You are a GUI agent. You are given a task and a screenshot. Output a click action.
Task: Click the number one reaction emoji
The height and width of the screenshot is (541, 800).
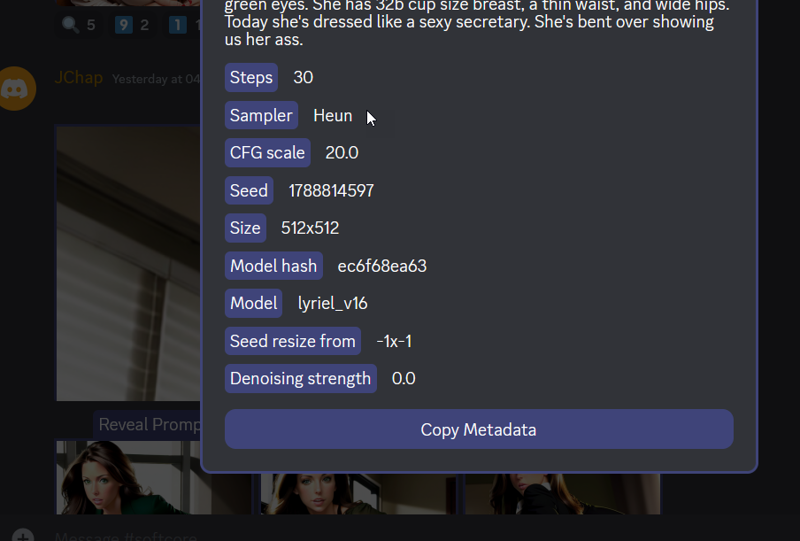pos(178,24)
